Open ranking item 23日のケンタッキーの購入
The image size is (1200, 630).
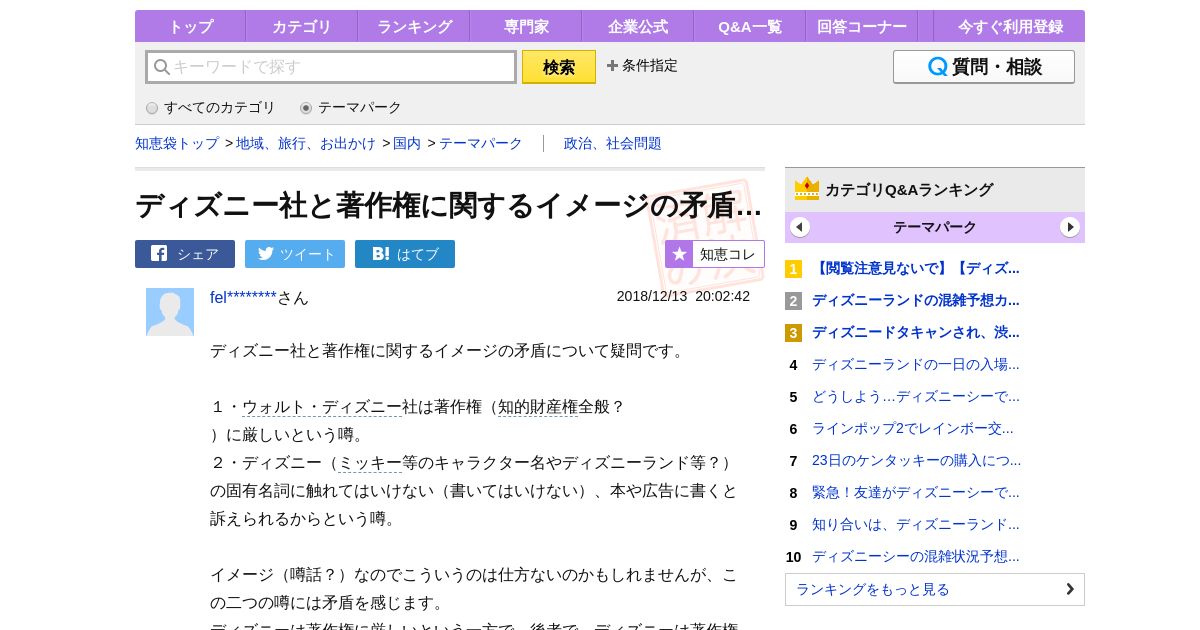tap(917, 460)
